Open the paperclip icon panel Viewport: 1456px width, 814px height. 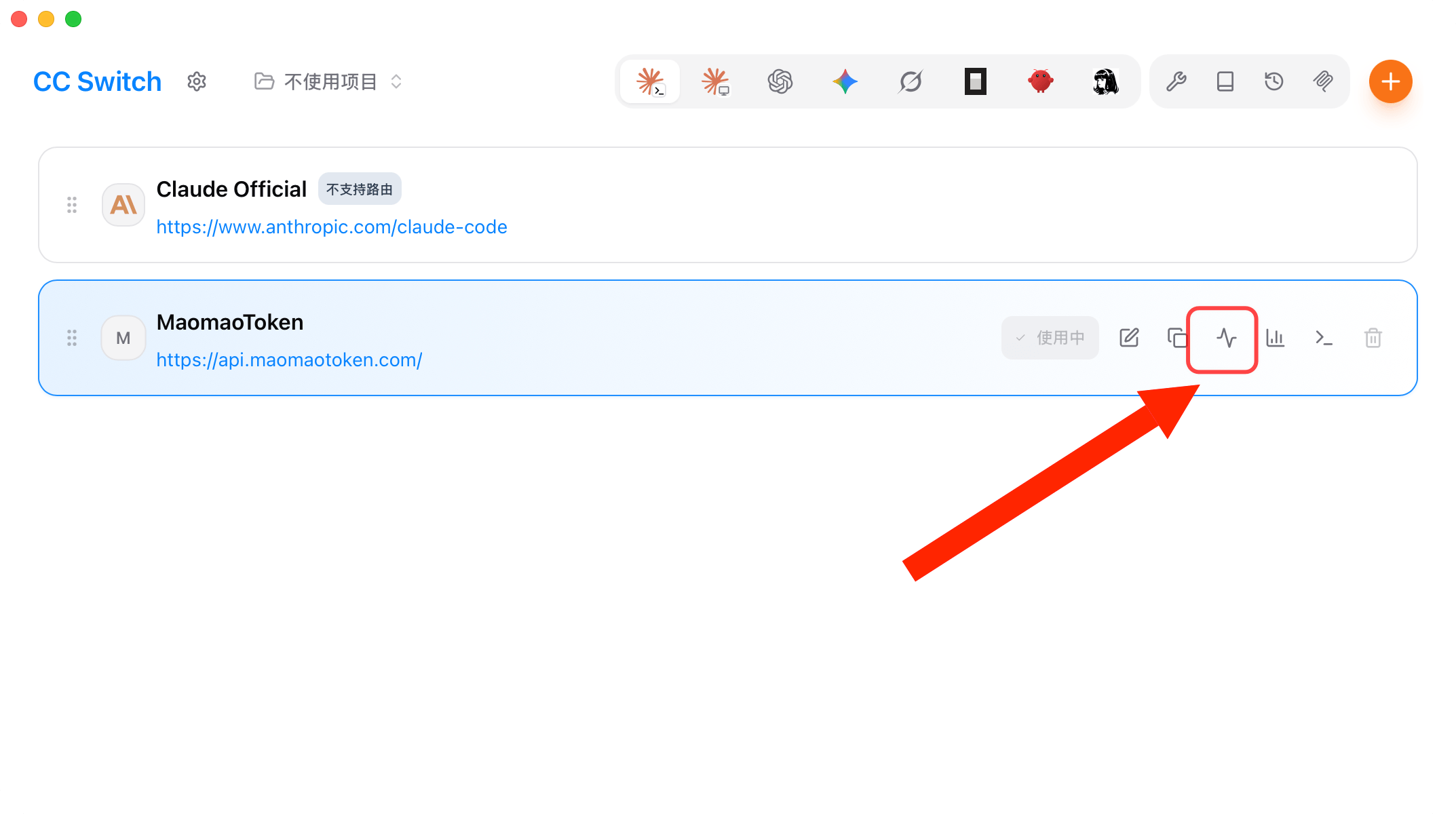pyautogui.click(x=1323, y=81)
